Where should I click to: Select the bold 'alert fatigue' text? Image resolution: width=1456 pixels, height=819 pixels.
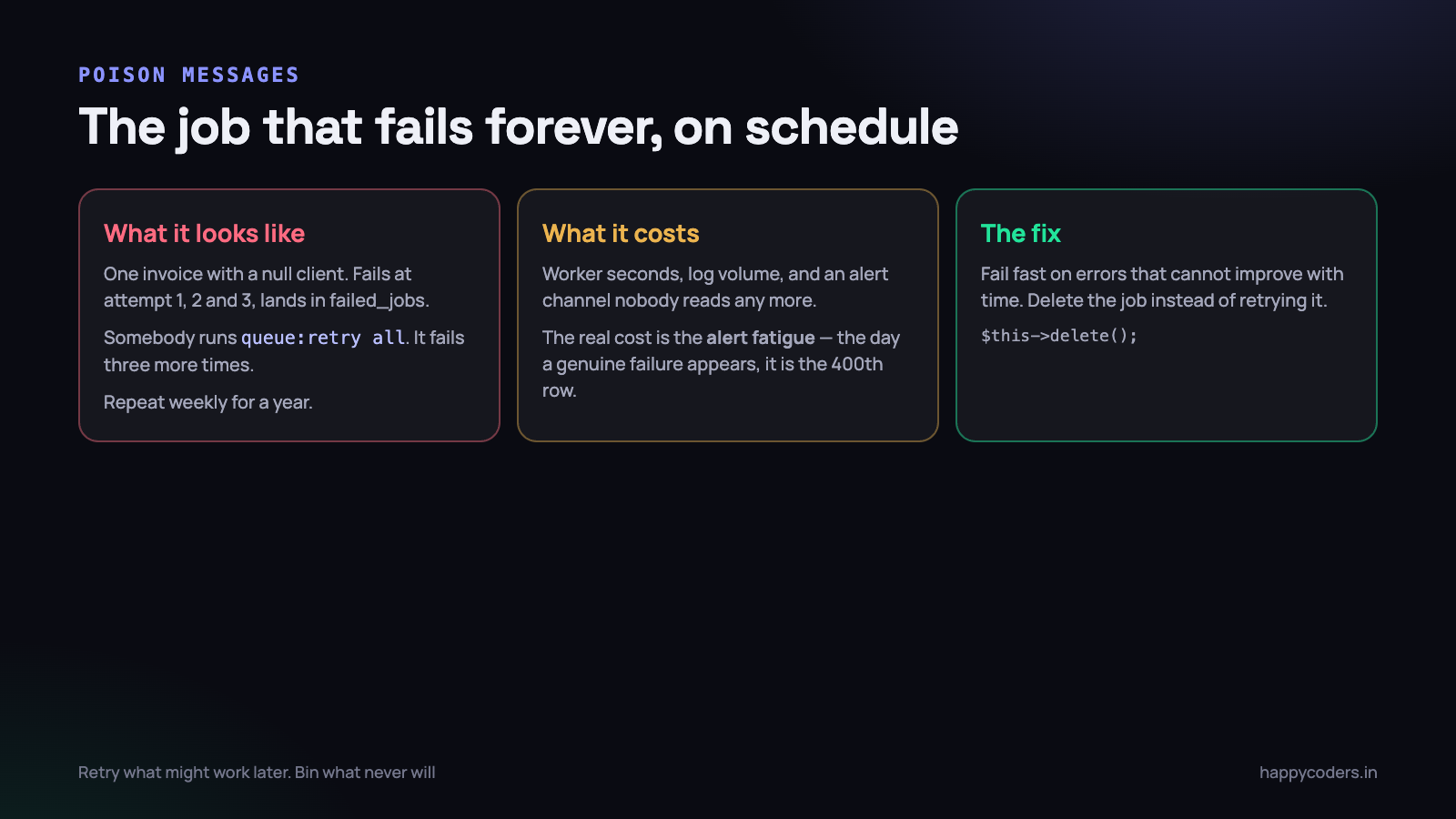click(761, 338)
